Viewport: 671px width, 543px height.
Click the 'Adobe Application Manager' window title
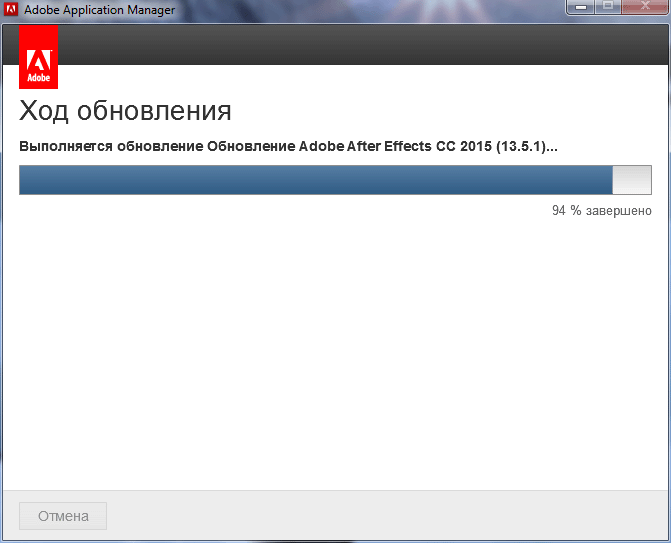[x=99, y=10]
